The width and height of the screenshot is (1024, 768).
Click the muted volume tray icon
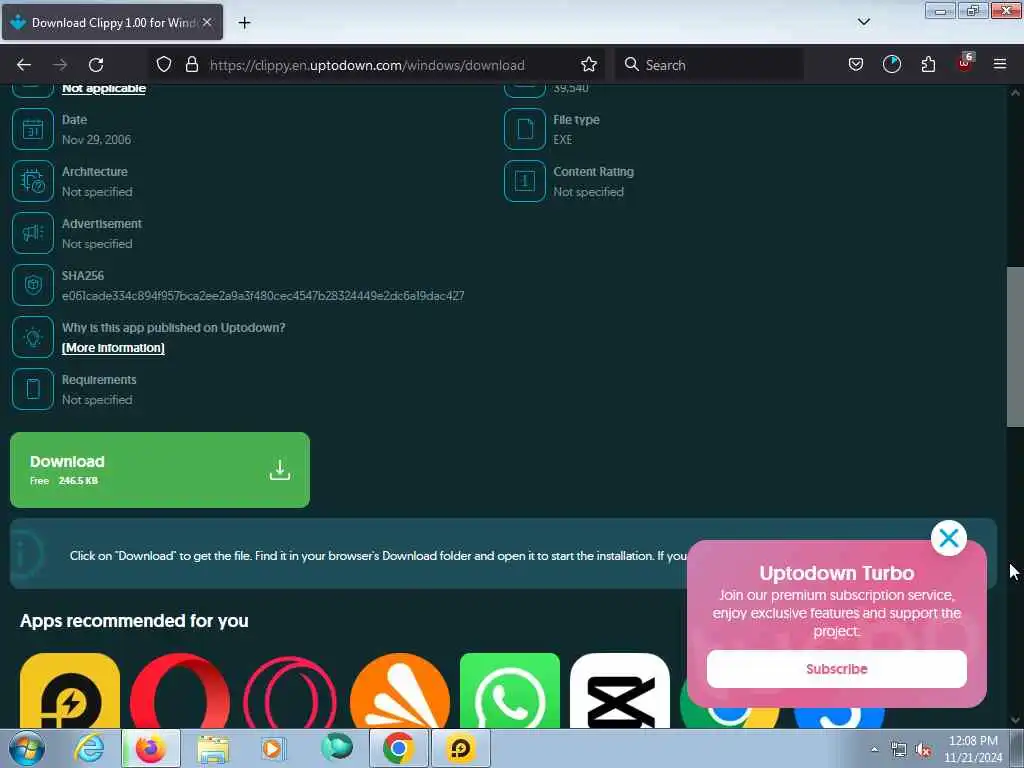(923, 750)
